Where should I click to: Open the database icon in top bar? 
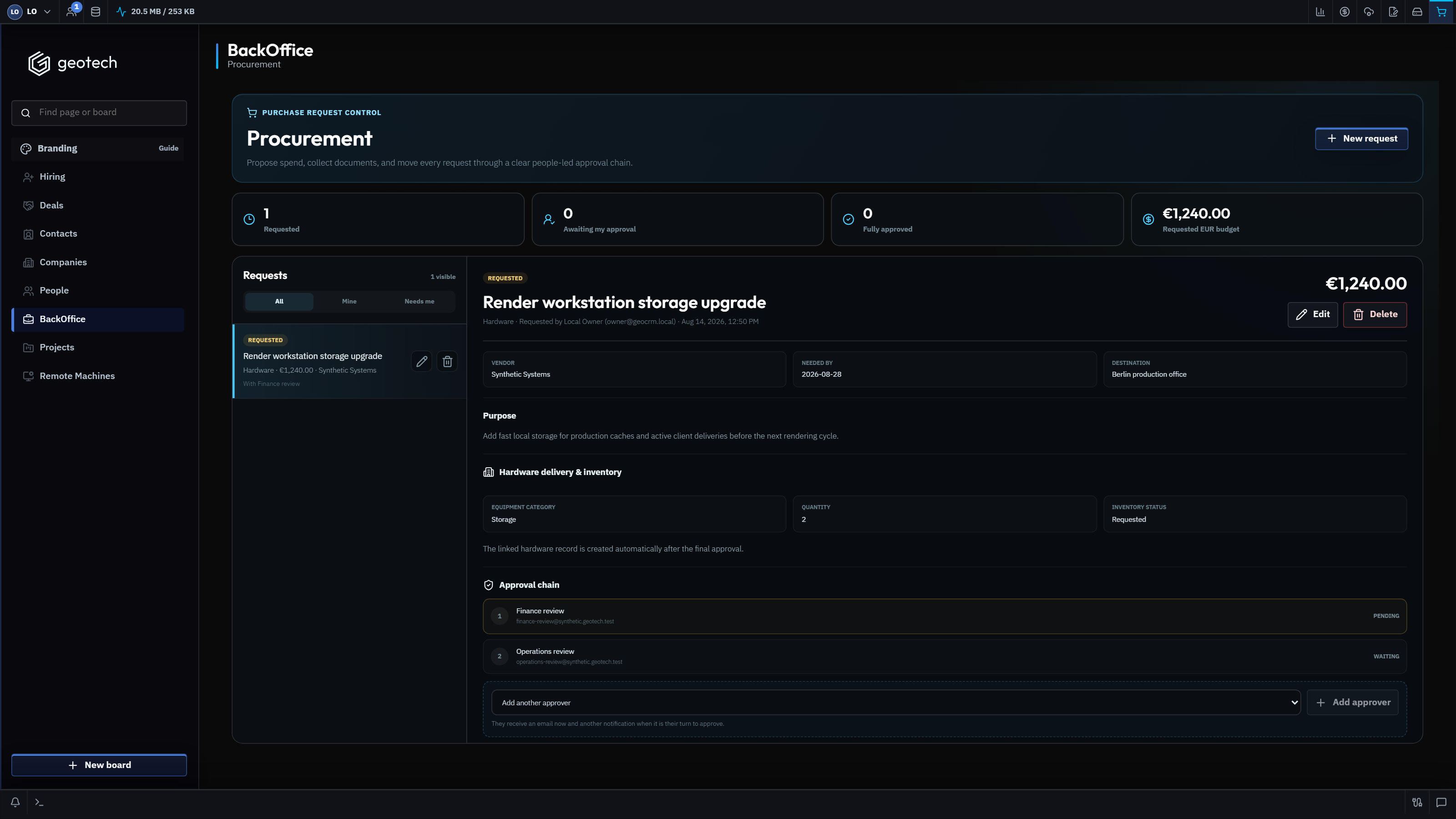96,11
